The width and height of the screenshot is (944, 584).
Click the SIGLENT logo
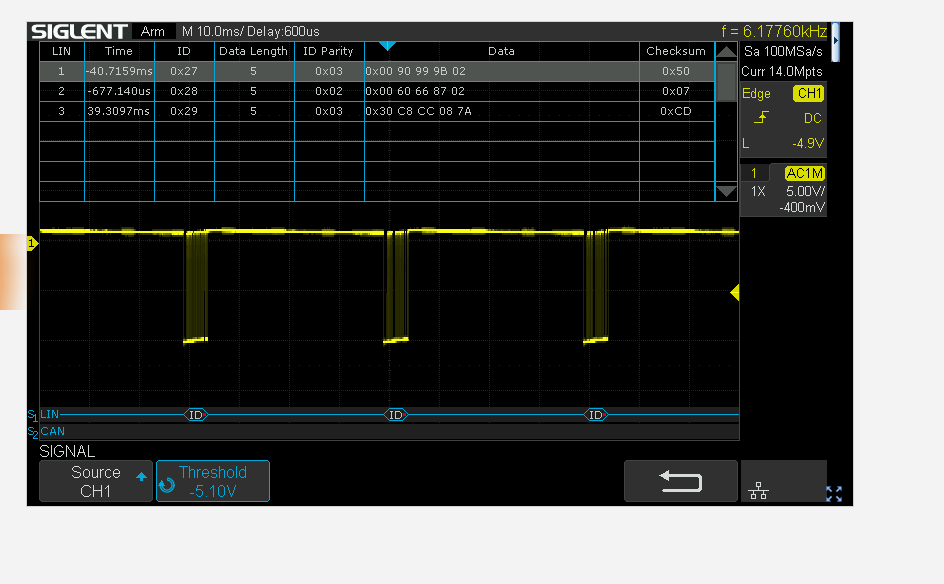coord(79,31)
